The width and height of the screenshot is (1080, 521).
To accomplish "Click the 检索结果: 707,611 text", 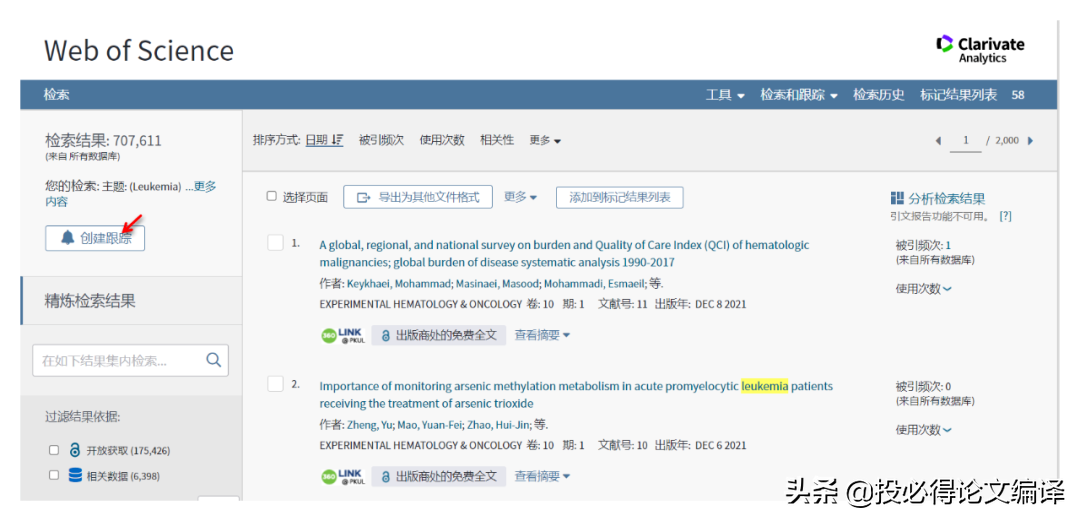I will [103, 141].
